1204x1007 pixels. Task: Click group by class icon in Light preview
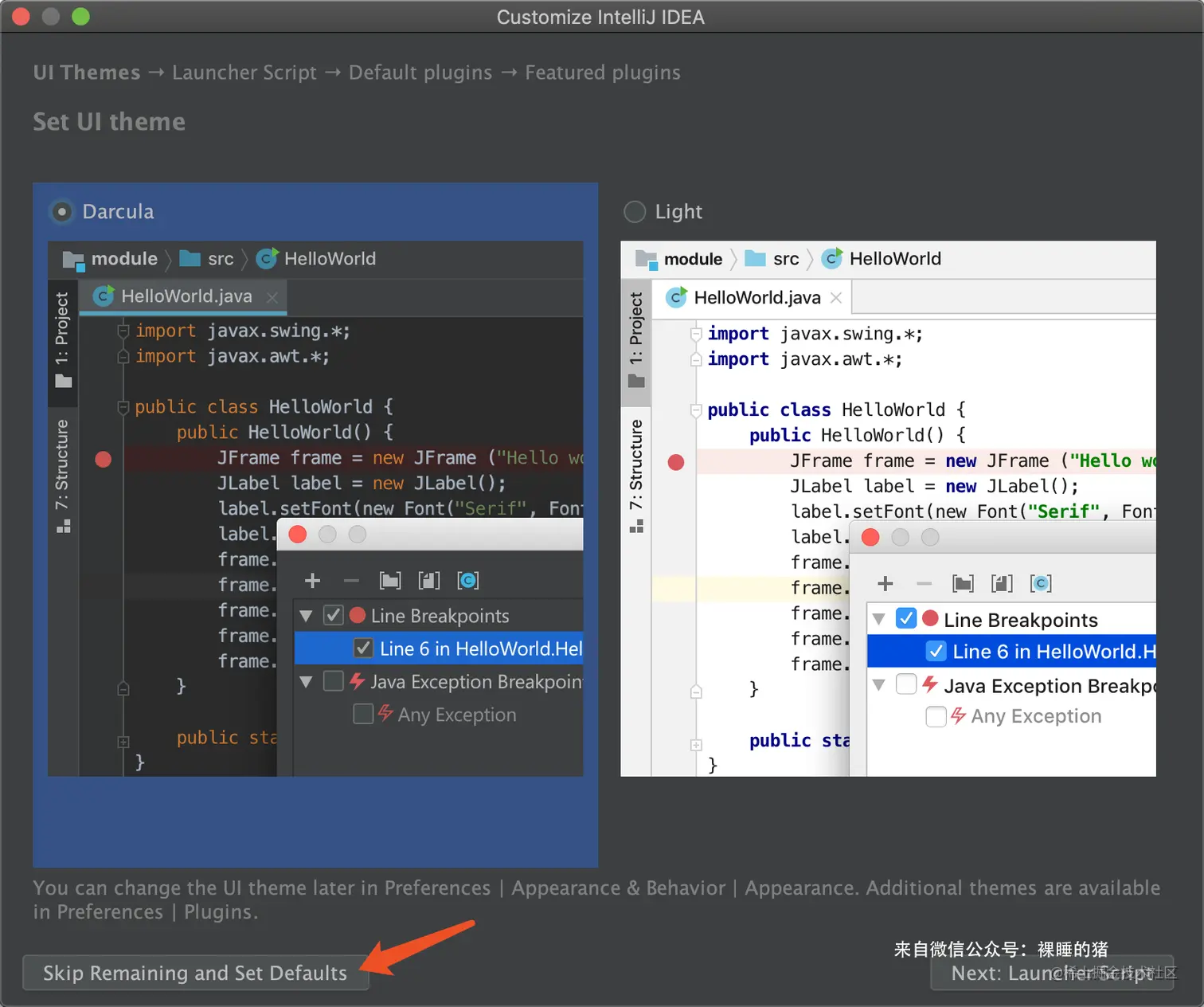click(1041, 584)
